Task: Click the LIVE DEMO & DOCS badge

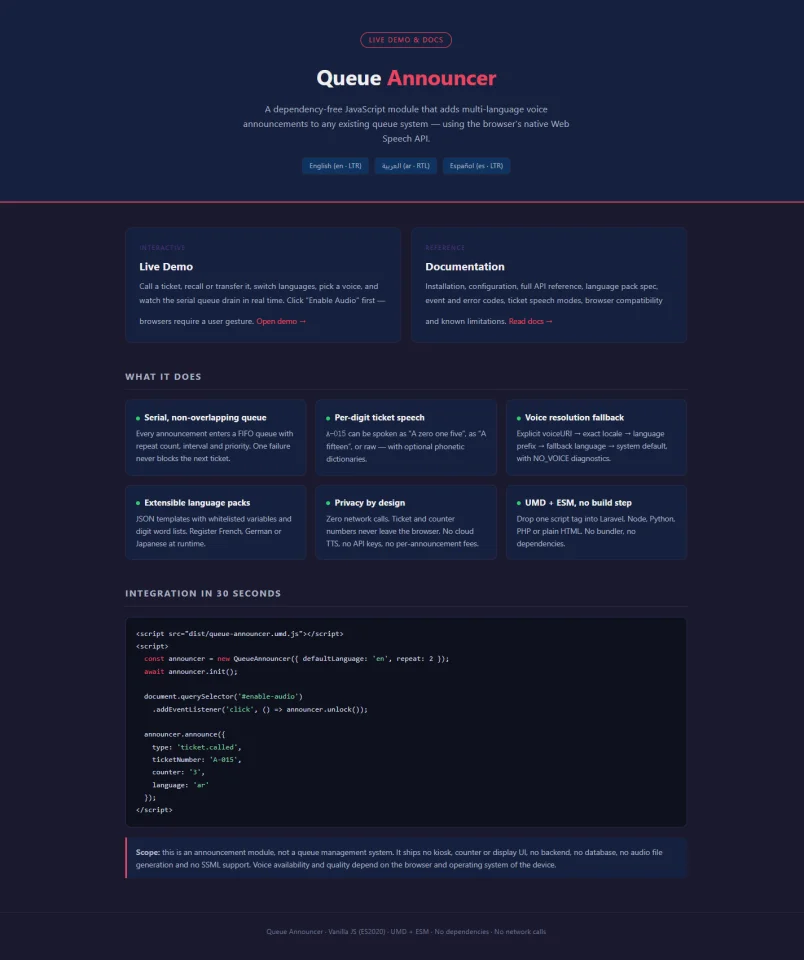Action: coord(406,40)
